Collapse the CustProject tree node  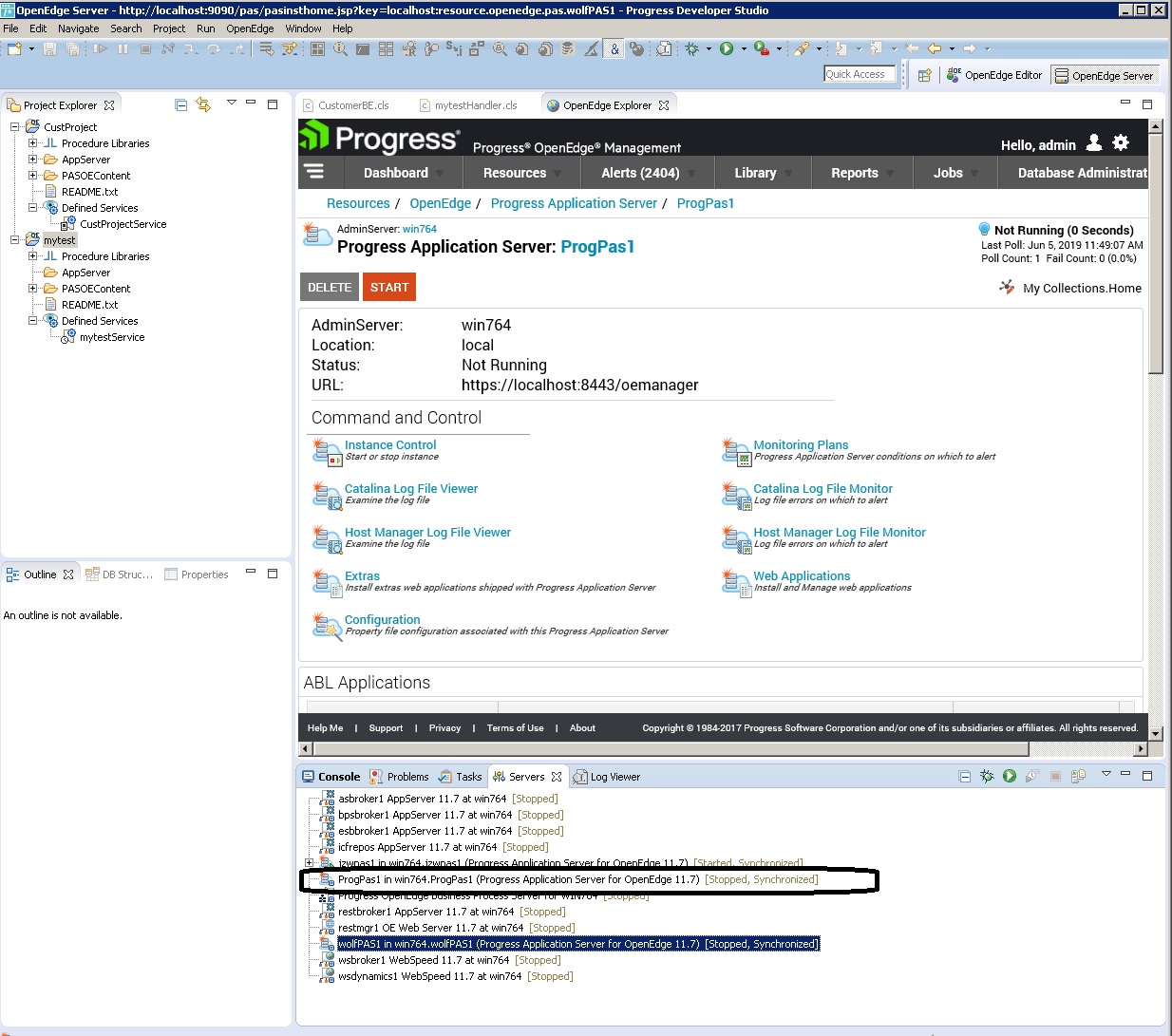(15, 126)
